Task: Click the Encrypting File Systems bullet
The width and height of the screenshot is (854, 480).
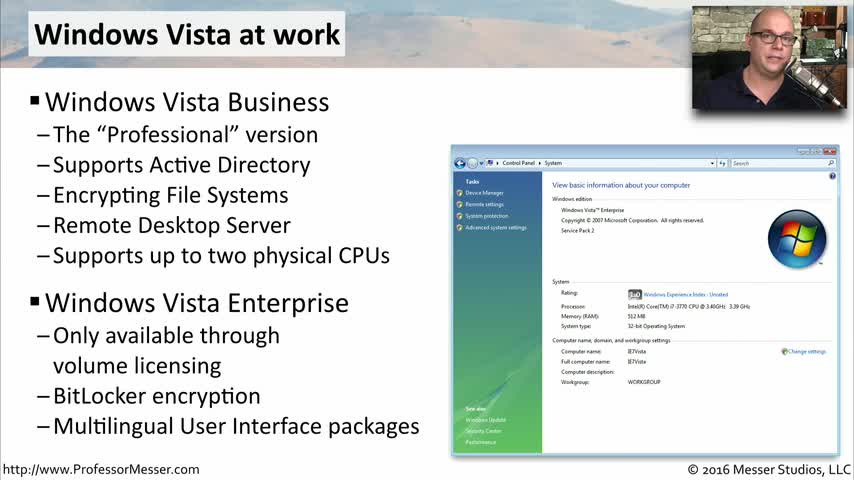Action: pyautogui.click(x=170, y=195)
